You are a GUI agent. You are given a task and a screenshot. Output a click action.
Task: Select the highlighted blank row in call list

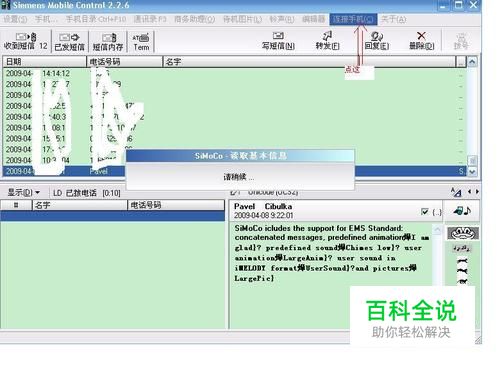click(113, 216)
